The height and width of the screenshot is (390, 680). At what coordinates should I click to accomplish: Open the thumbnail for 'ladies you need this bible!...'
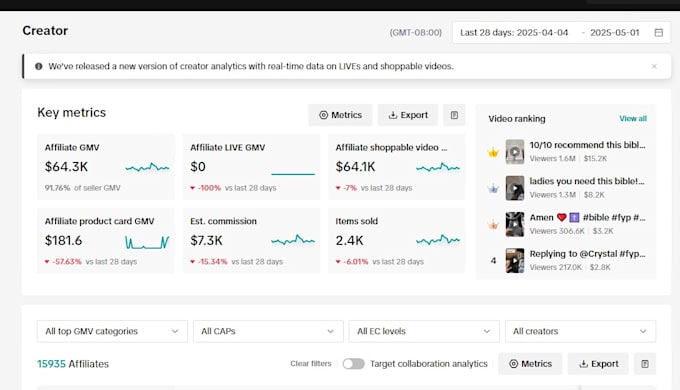515,188
